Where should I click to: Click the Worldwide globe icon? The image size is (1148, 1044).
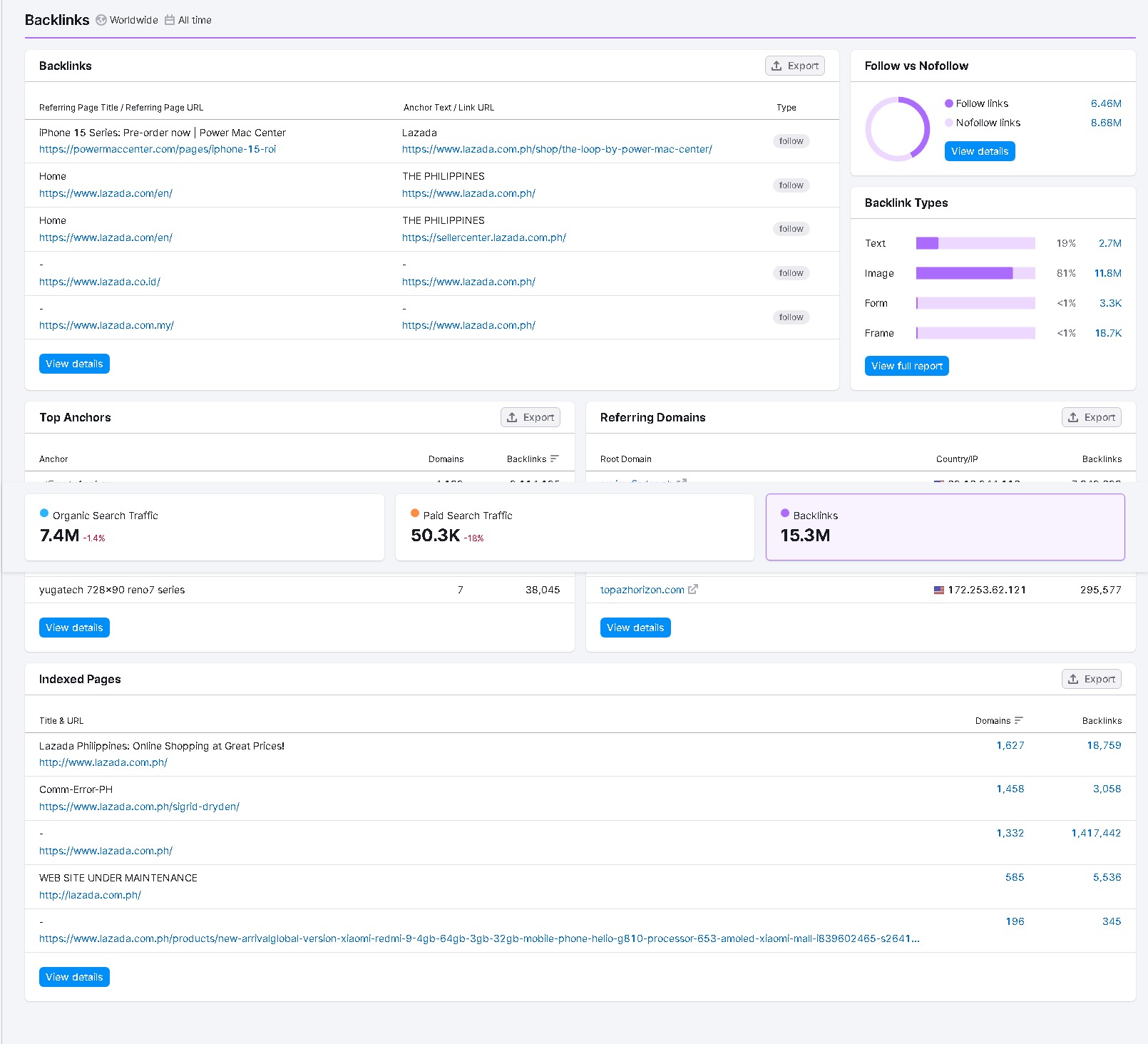point(101,20)
